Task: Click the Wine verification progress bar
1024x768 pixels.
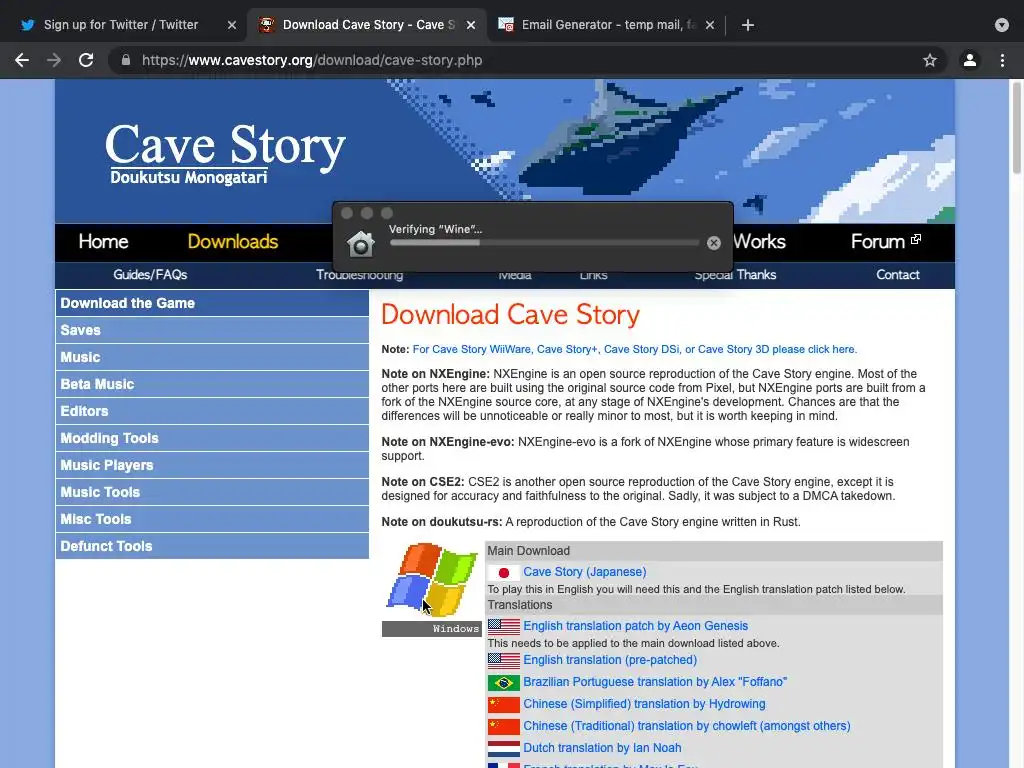Action: 544,243
